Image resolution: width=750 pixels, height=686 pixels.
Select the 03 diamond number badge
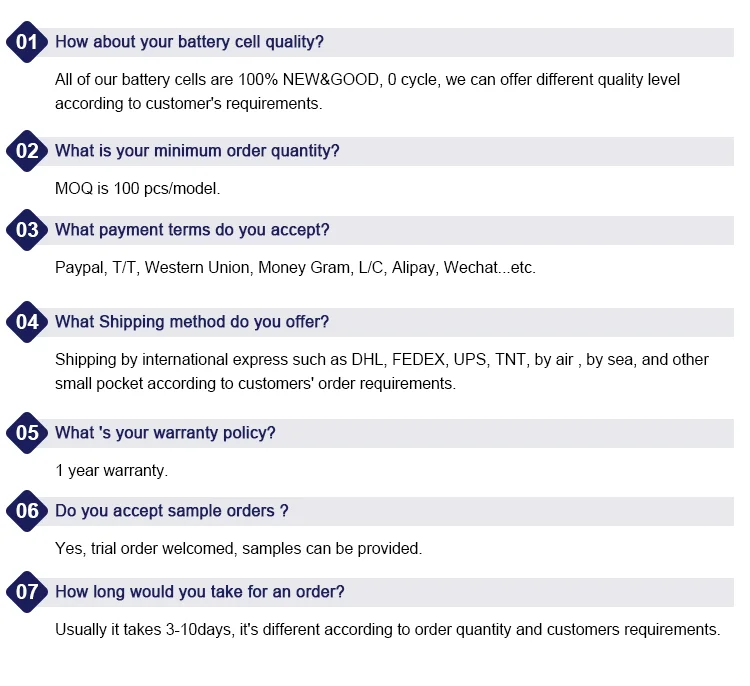[x=27, y=230]
